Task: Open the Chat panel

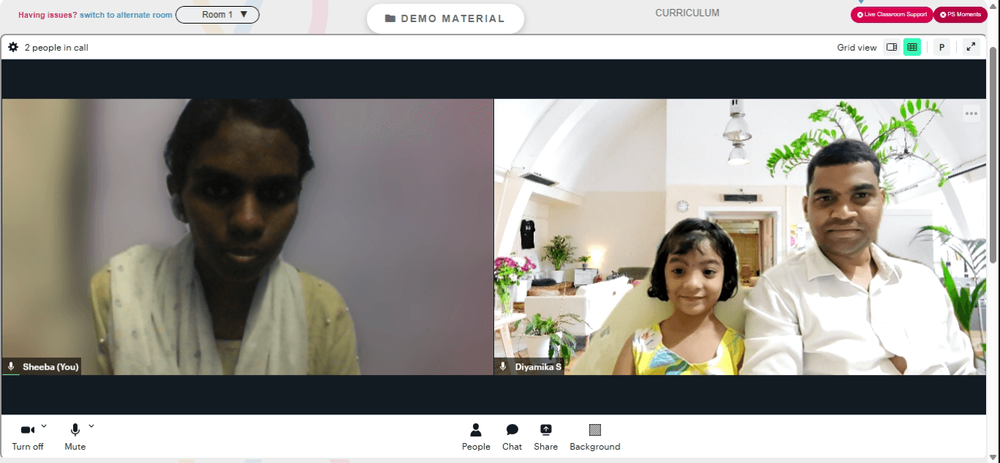Action: [511, 437]
